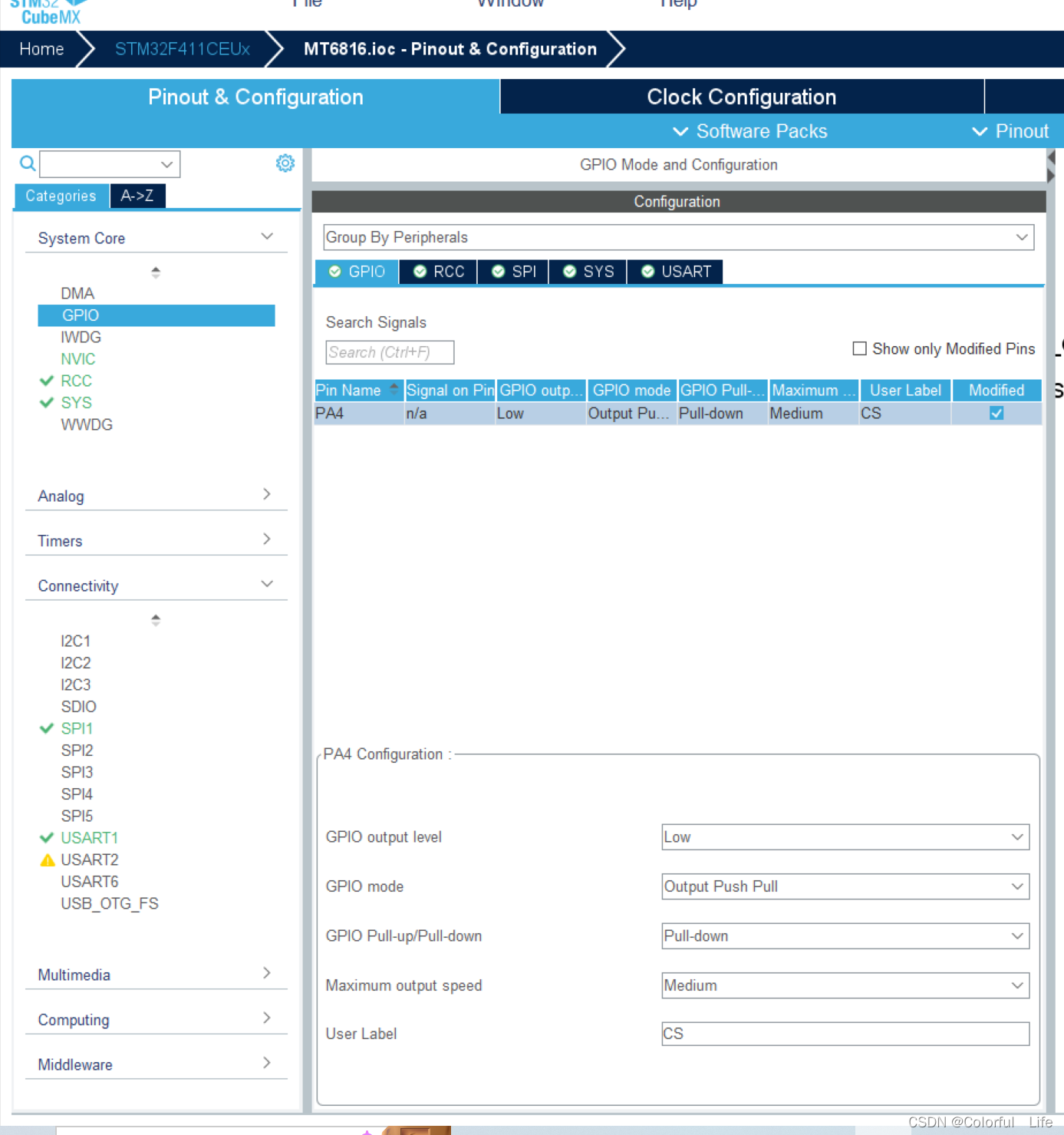1064x1135 pixels.
Task: Open the Software Packs dropdown menu
Action: tap(749, 131)
